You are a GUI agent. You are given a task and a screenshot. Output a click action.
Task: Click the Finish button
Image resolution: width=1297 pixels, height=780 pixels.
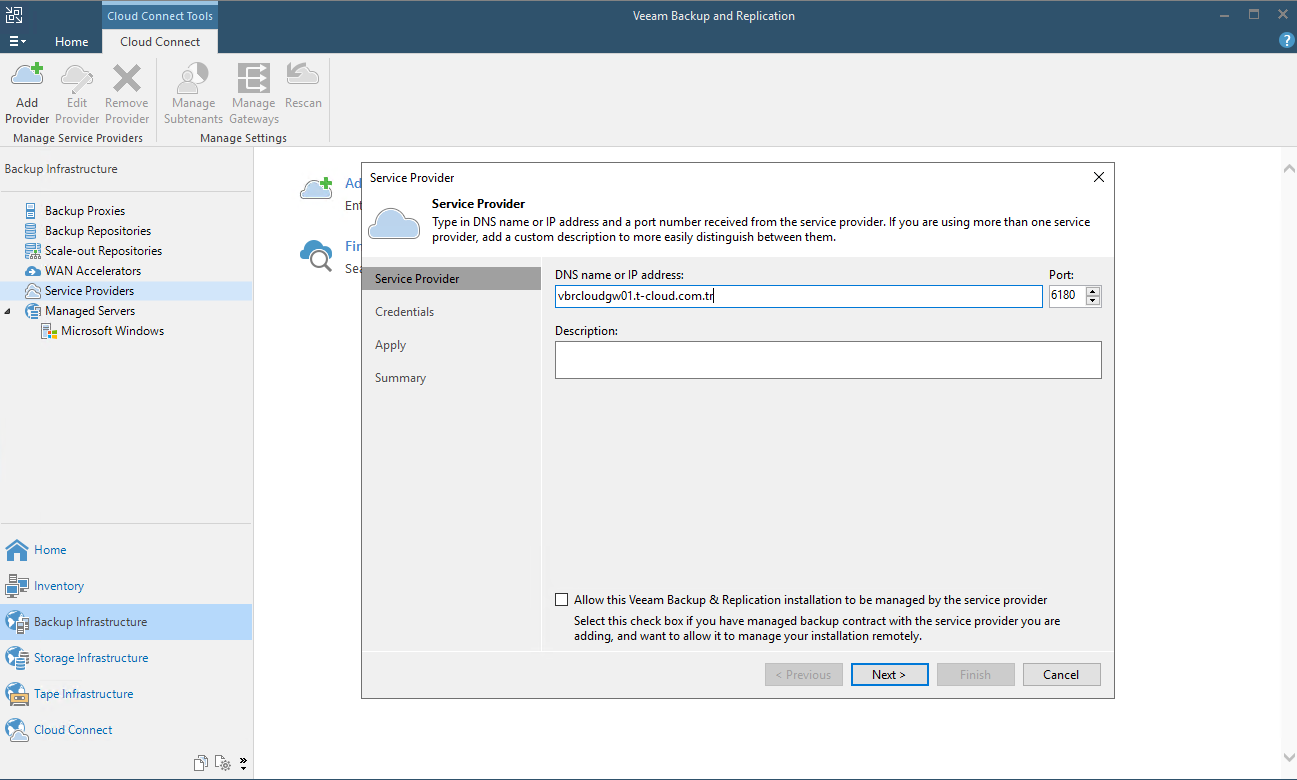point(976,675)
